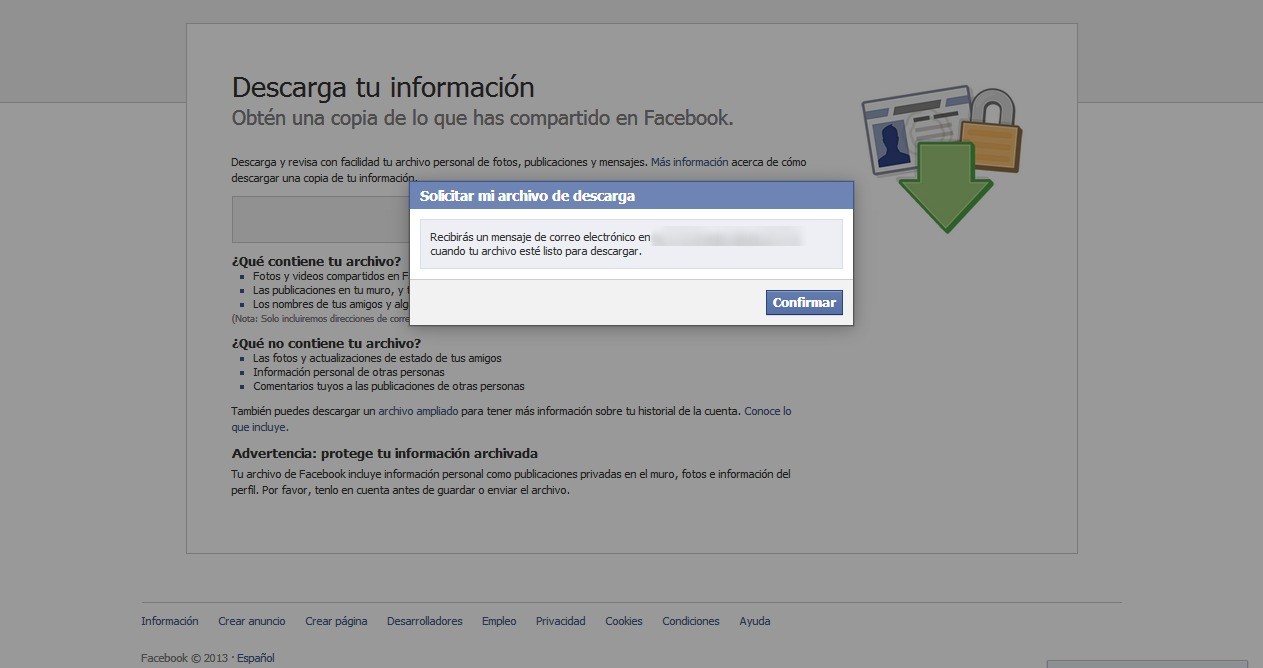
Task: Click 'Comentarios tuyos a las publicaciones de otras personas'
Action: tap(389, 386)
